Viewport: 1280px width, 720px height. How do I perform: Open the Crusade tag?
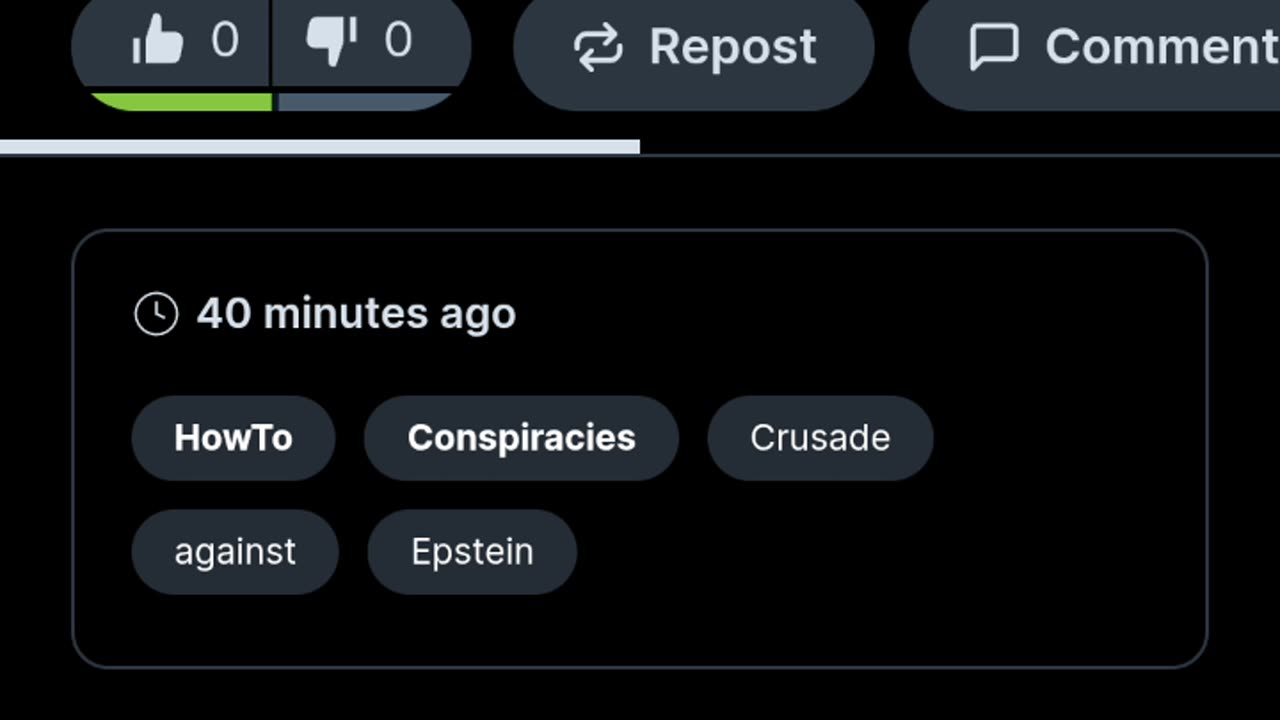tap(820, 438)
